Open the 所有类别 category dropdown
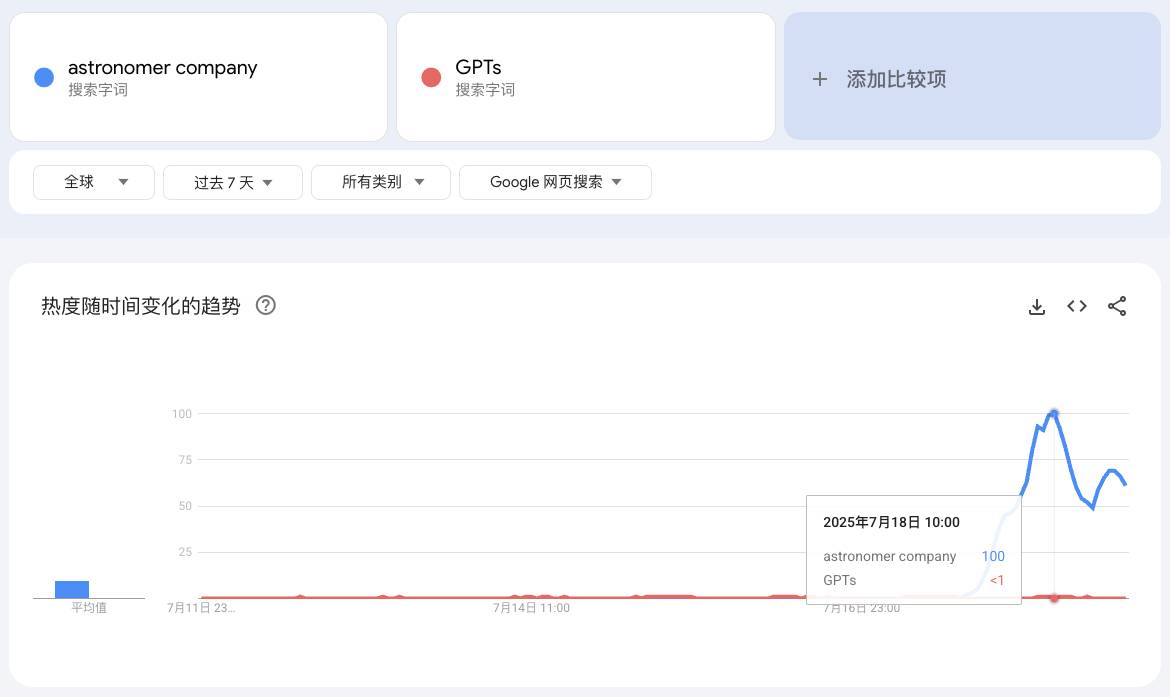 pyautogui.click(x=381, y=182)
